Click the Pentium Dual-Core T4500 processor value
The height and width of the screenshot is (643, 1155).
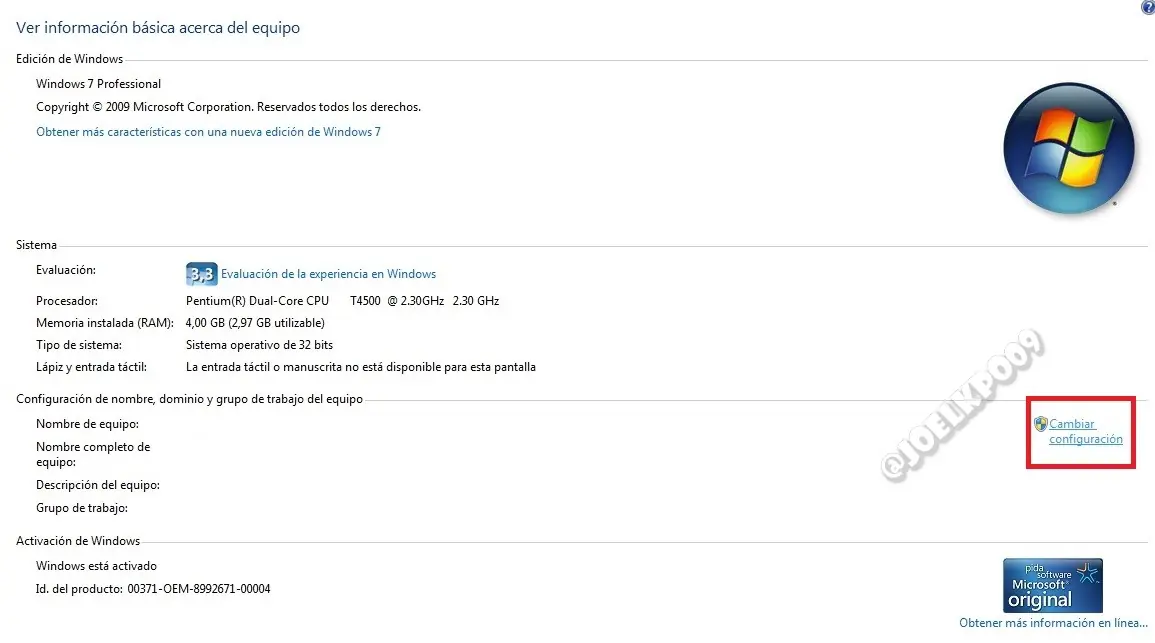tap(343, 301)
